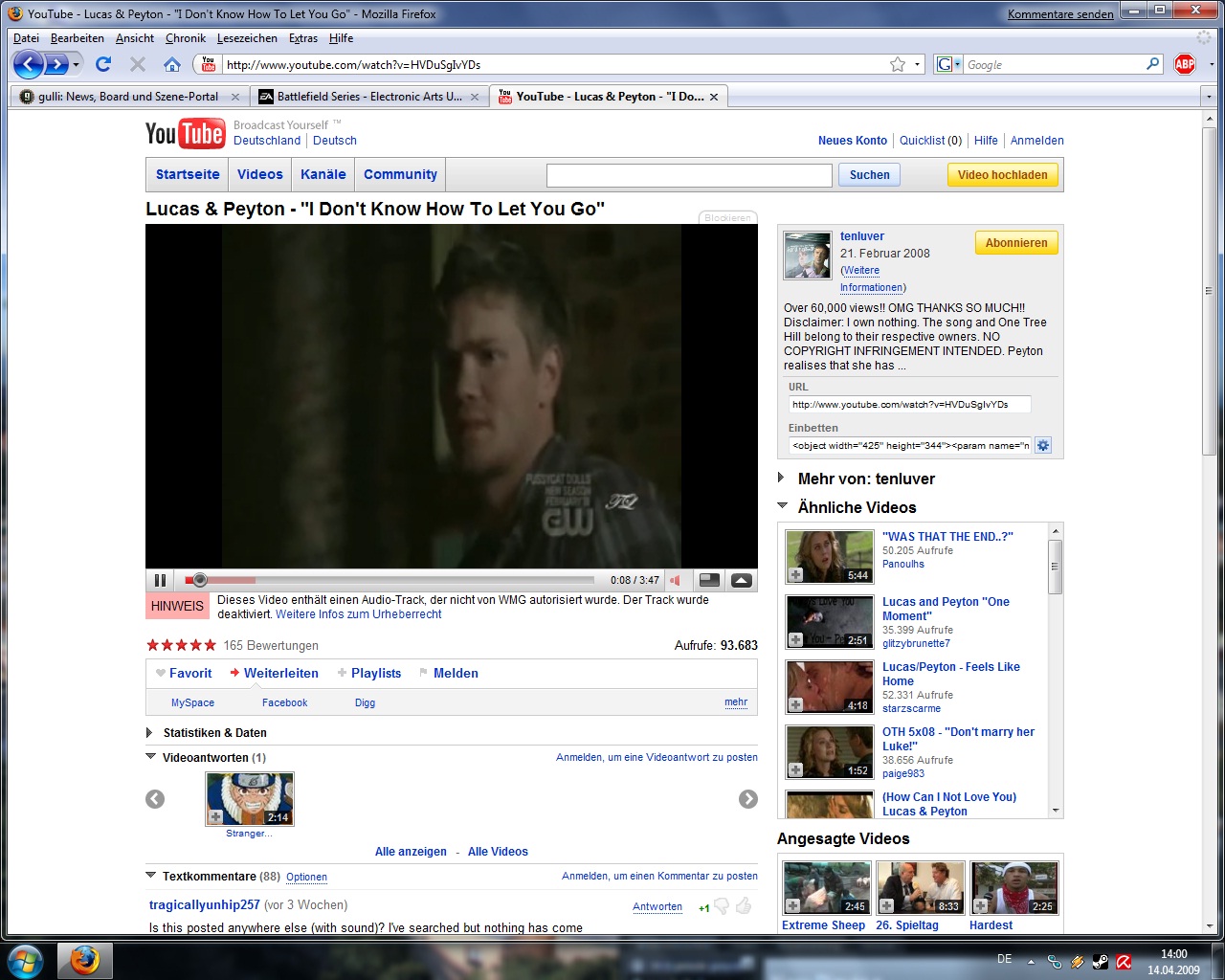Subscribe with the Abonnieren button

point(1016,243)
